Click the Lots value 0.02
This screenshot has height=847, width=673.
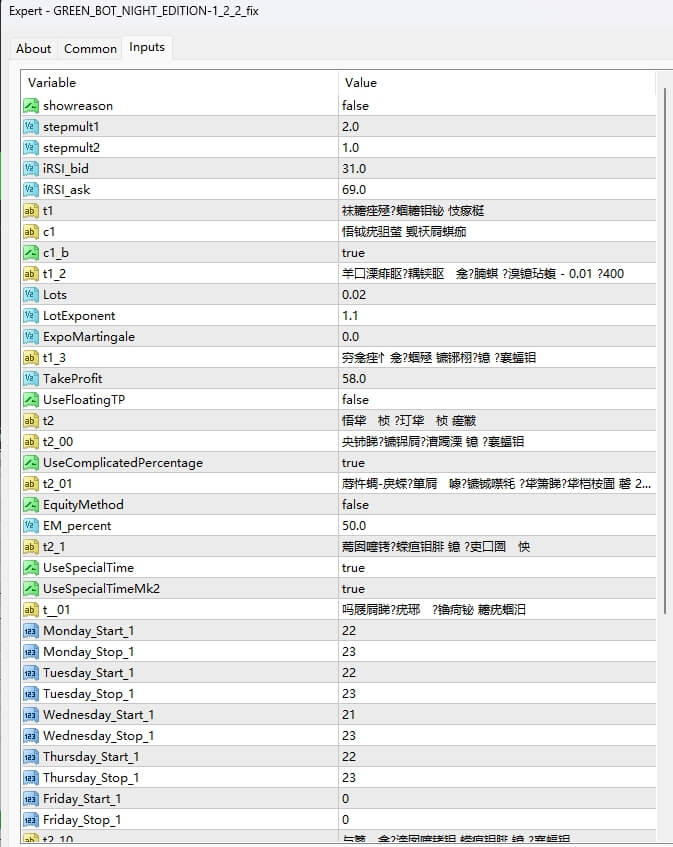(x=354, y=295)
